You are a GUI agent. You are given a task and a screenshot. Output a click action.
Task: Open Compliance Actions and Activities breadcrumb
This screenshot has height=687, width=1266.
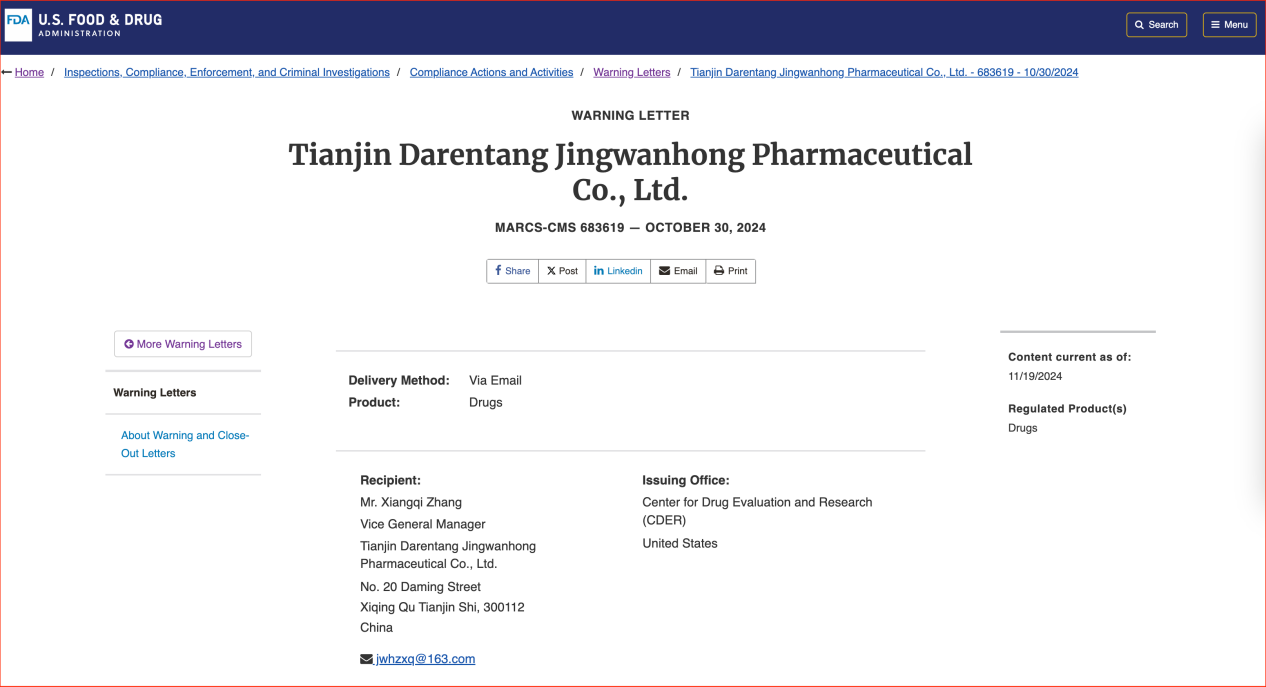(x=491, y=72)
